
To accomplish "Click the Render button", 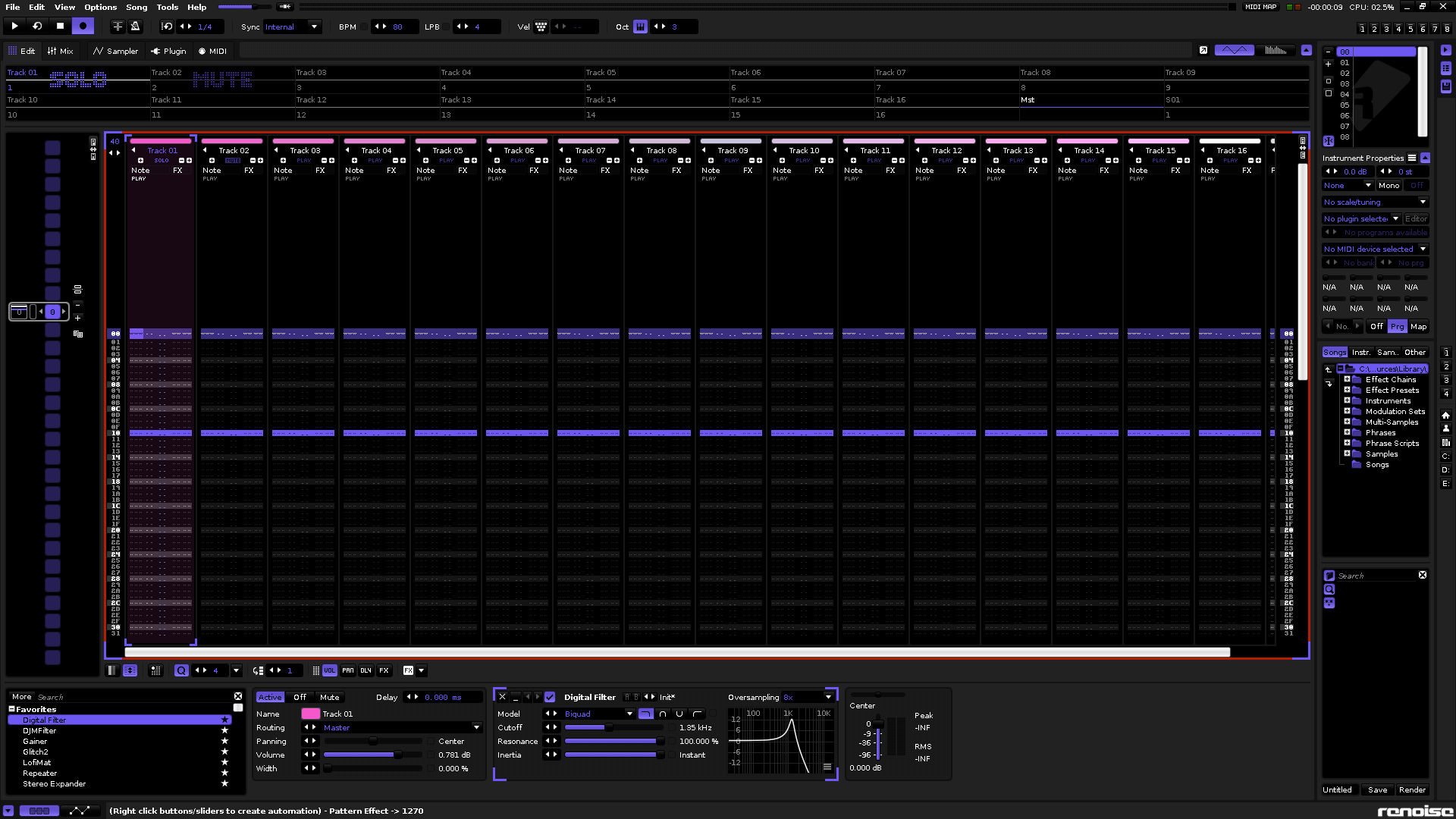I will click(1412, 789).
